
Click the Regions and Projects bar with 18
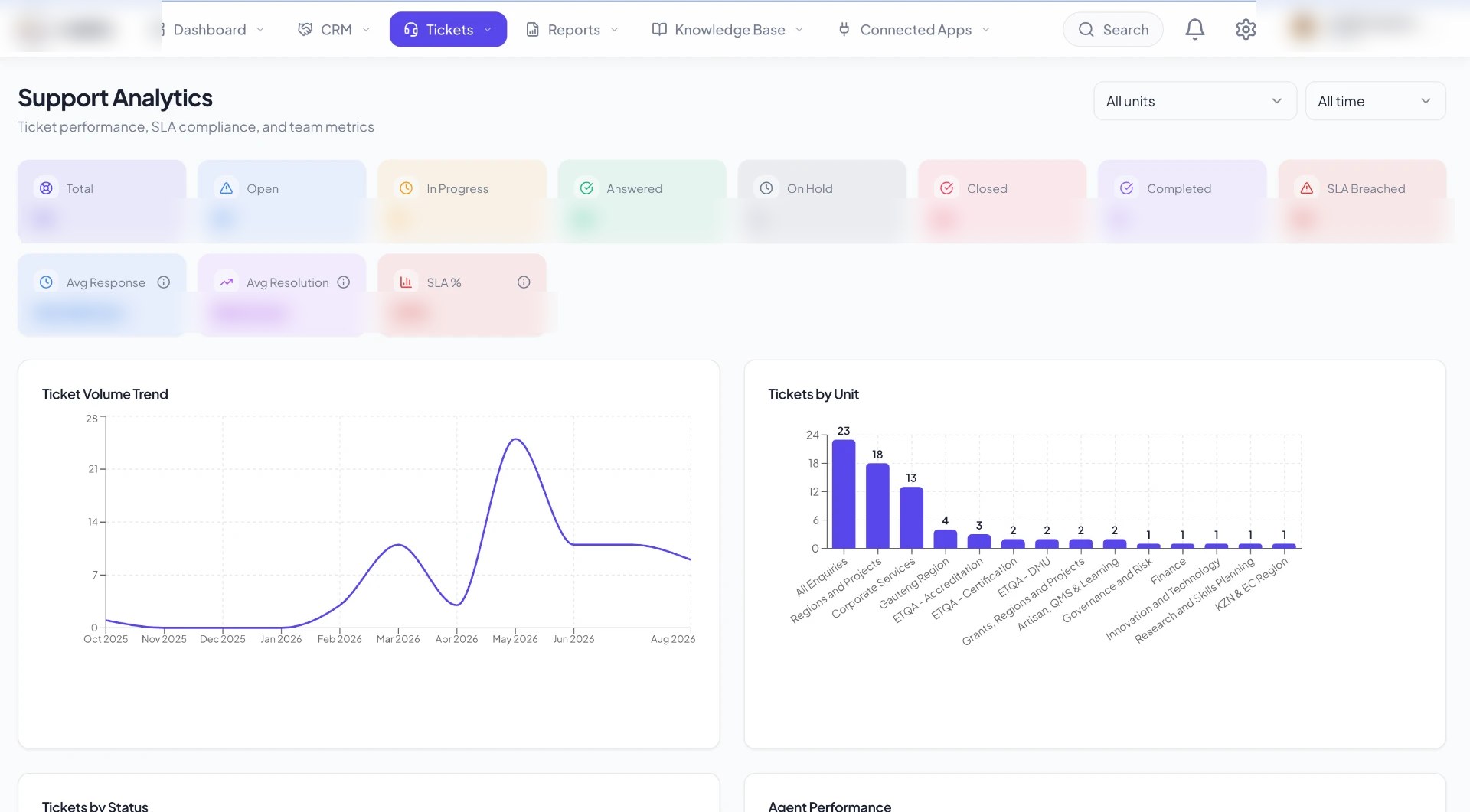click(x=877, y=506)
